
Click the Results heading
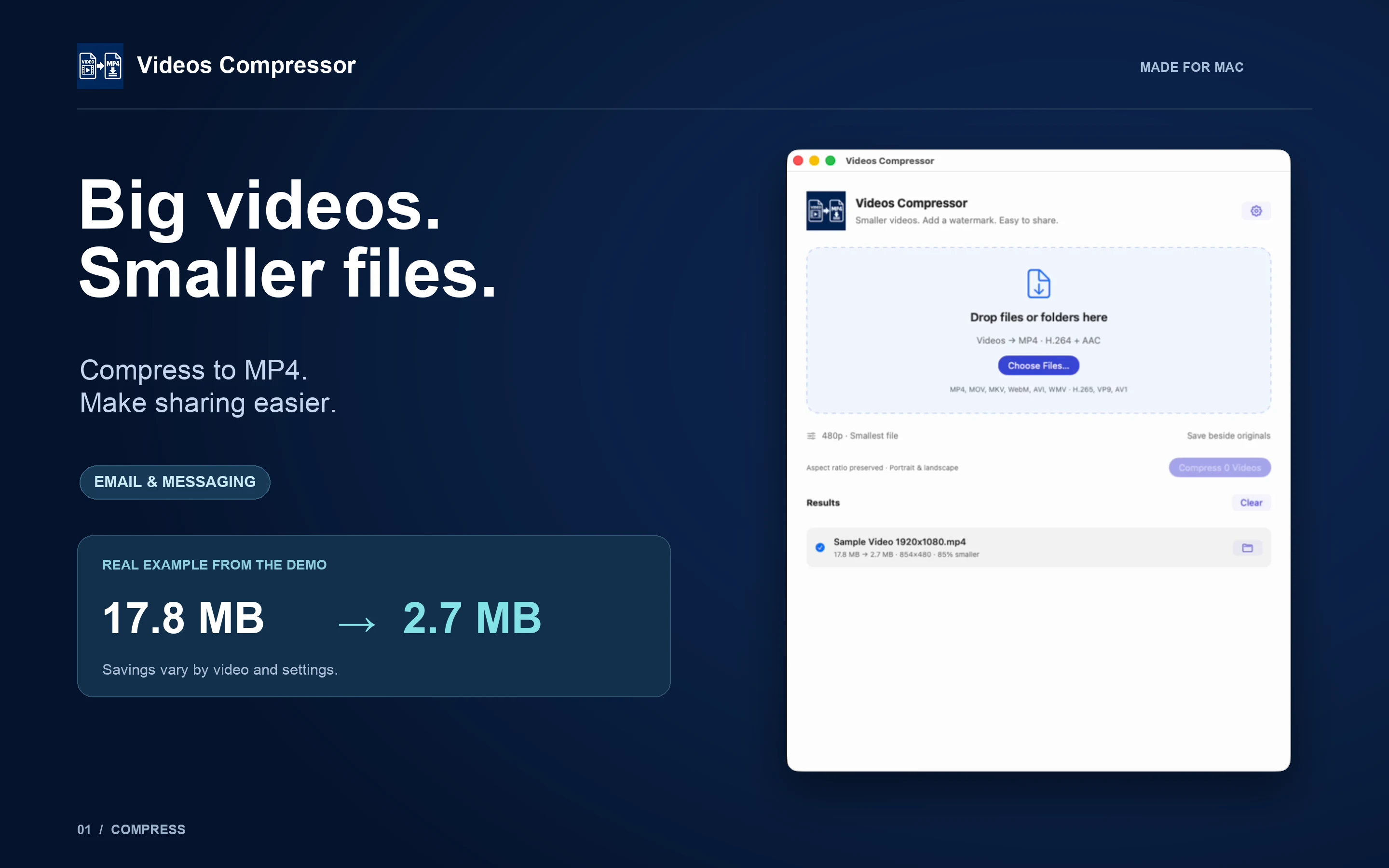pos(823,503)
